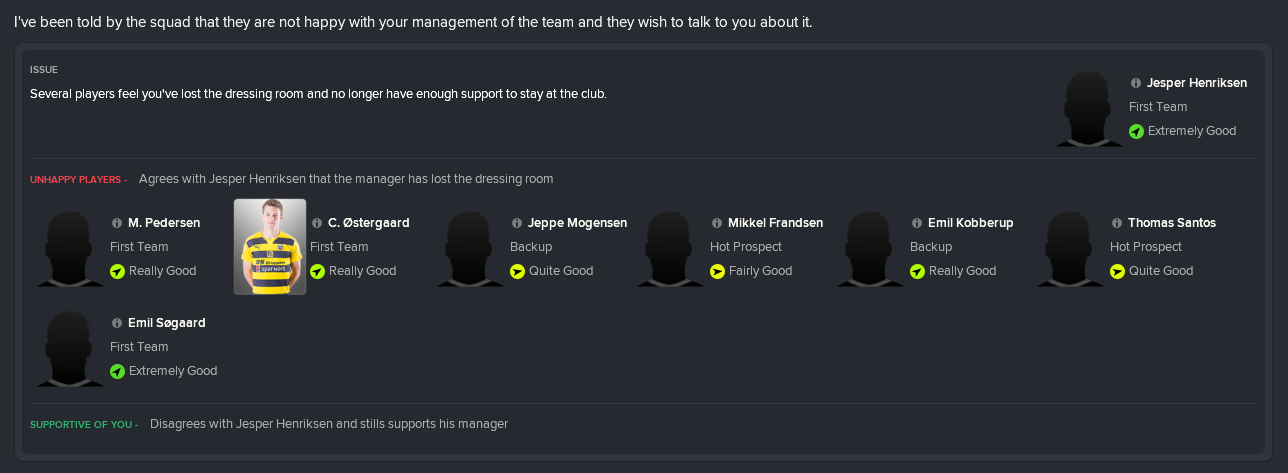Click Thomas Santos's Quite Good morale icon
Viewport: 1288px width, 473px height.
(1117, 271)
